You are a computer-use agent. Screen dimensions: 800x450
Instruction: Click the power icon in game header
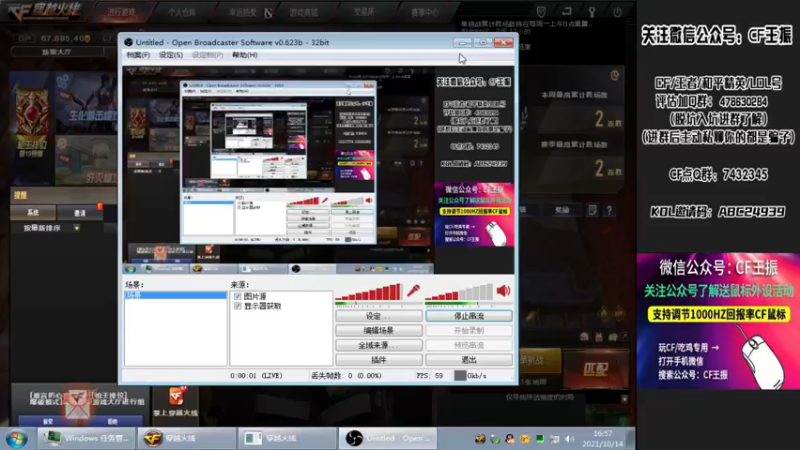(617, 11)
